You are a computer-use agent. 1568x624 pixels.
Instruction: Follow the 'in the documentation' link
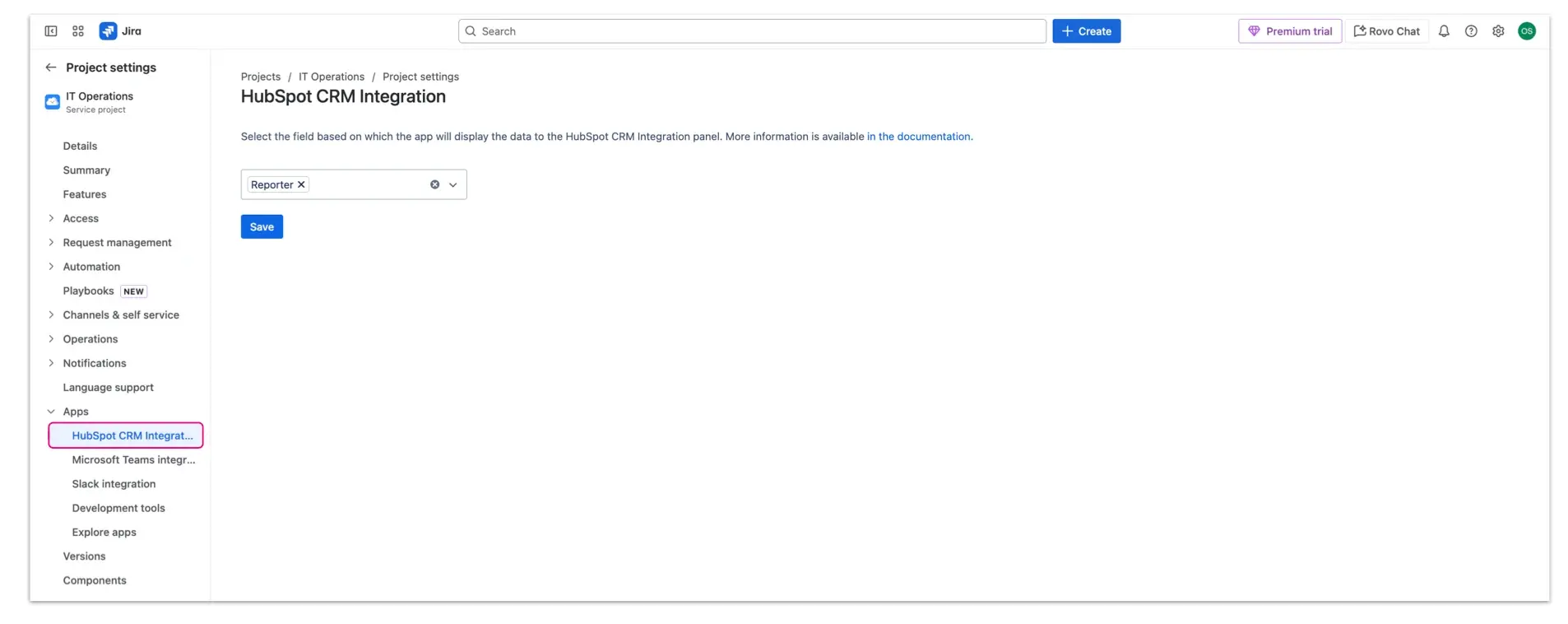coord(918,137)
